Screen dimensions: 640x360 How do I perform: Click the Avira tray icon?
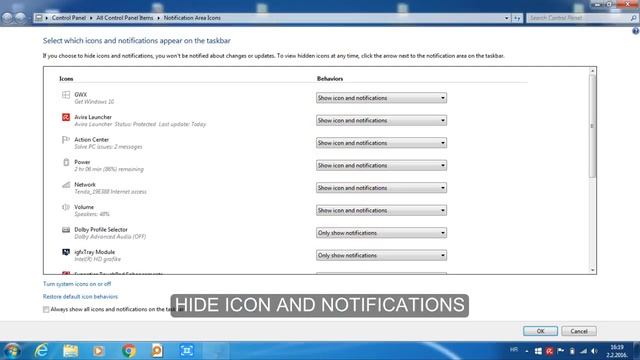549,351
